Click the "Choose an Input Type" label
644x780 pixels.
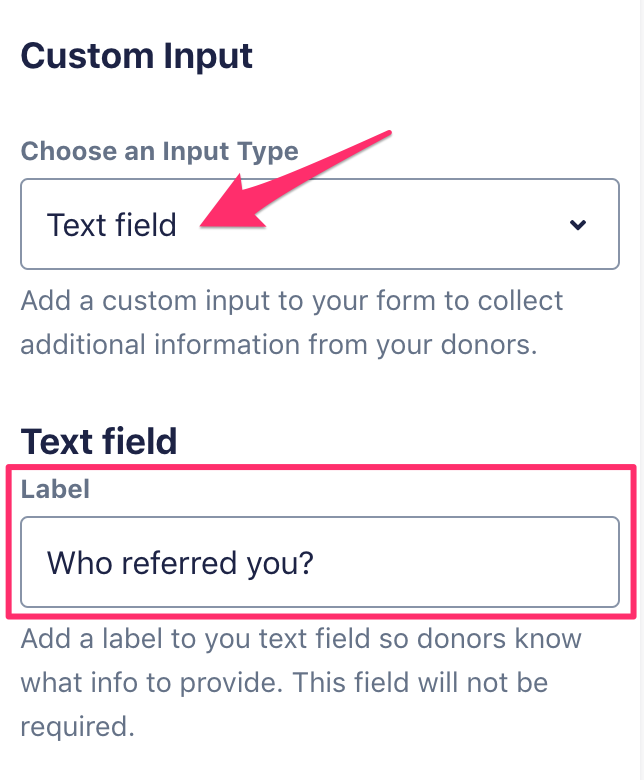click(160, 152)
